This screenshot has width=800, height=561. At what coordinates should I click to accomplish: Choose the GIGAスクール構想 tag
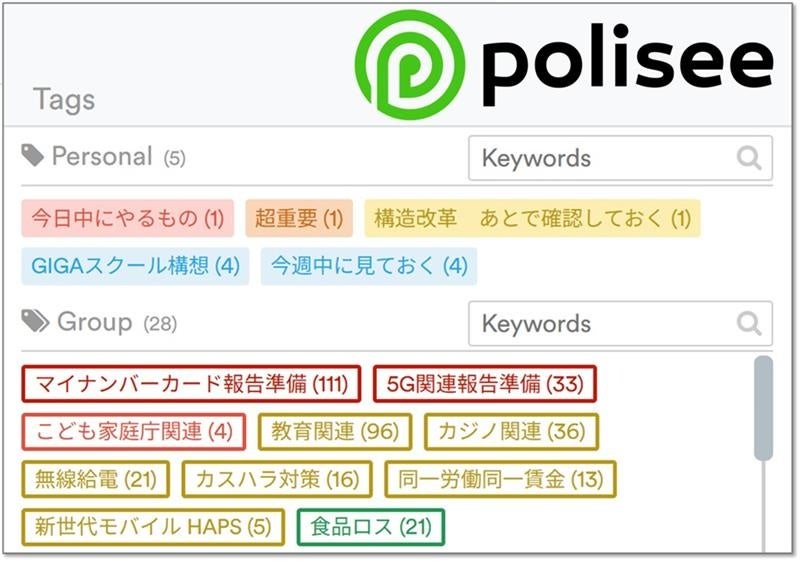pyautogui.click(x=135, y=266)
